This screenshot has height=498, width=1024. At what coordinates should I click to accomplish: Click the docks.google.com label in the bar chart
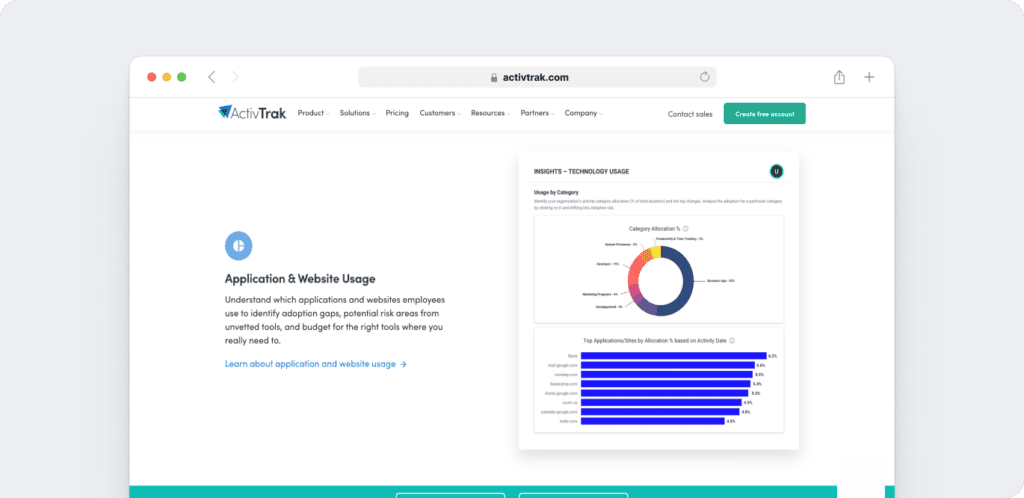pyautogui.click(x=562, y=394)
